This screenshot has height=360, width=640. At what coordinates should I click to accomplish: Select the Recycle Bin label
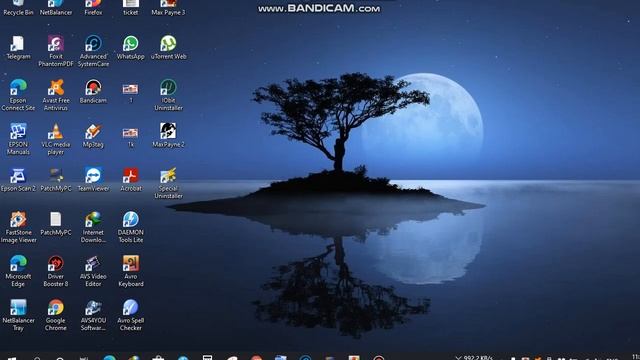(x=18, y=13)
